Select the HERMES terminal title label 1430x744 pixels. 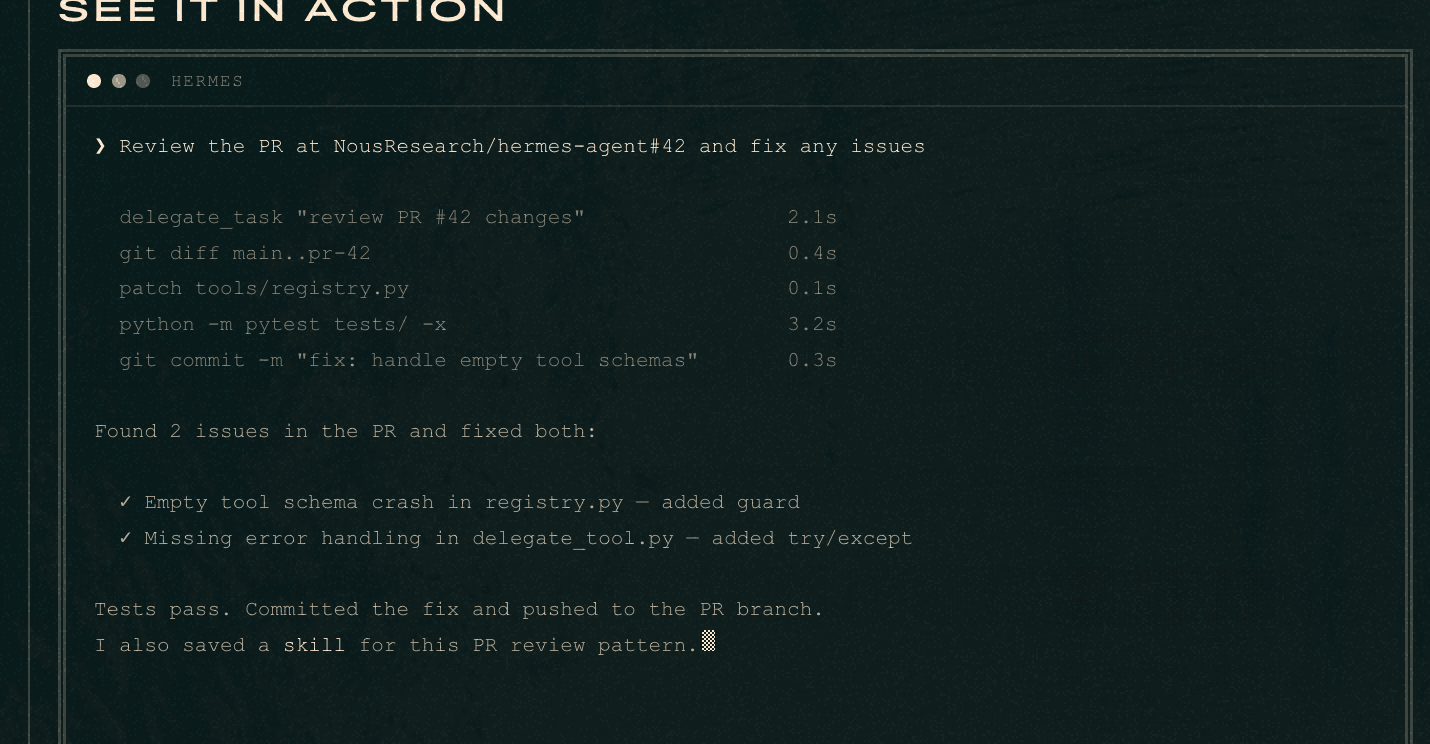[x=207, y=81]
